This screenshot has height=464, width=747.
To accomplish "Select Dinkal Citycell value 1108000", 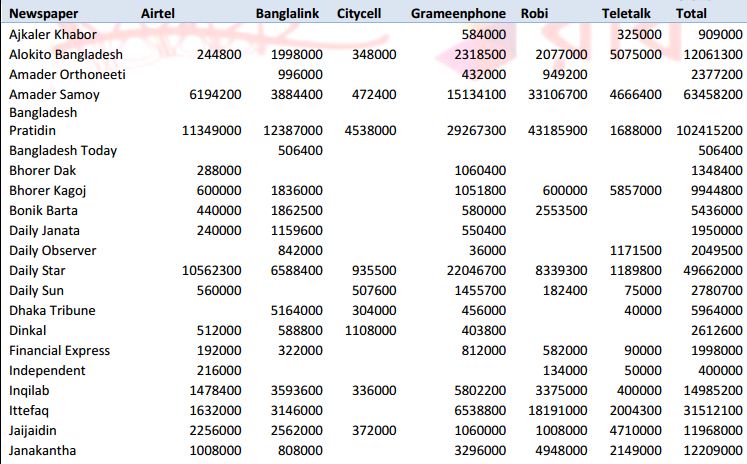I will click(x=368, y=331).
